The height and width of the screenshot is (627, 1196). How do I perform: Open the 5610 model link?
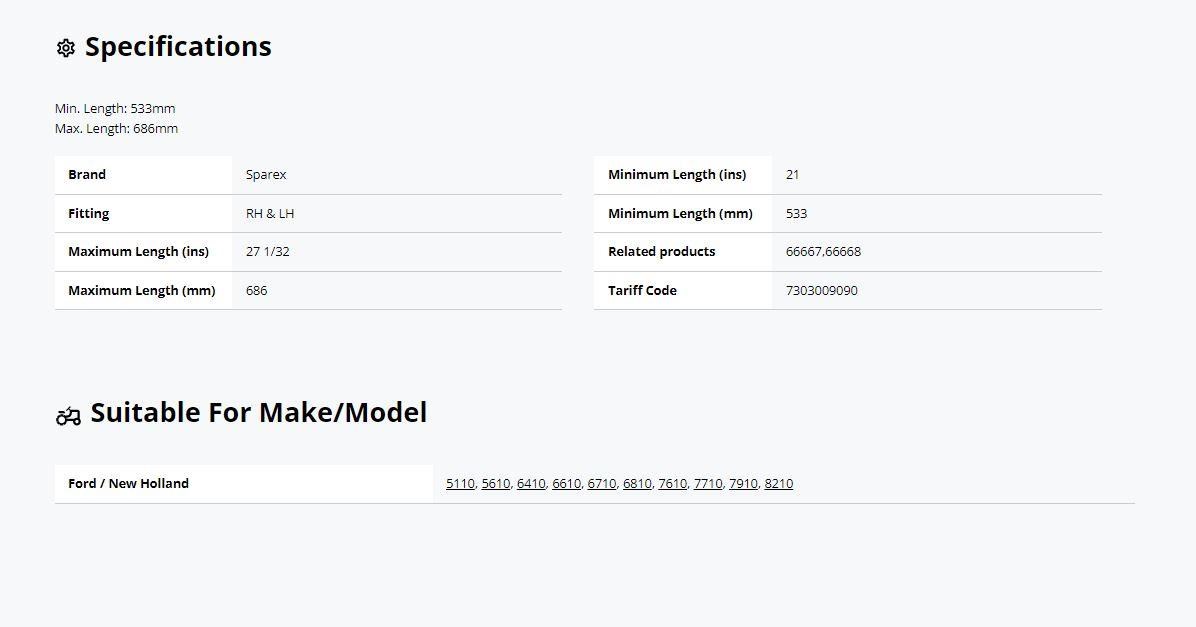(x=496, y=484)
